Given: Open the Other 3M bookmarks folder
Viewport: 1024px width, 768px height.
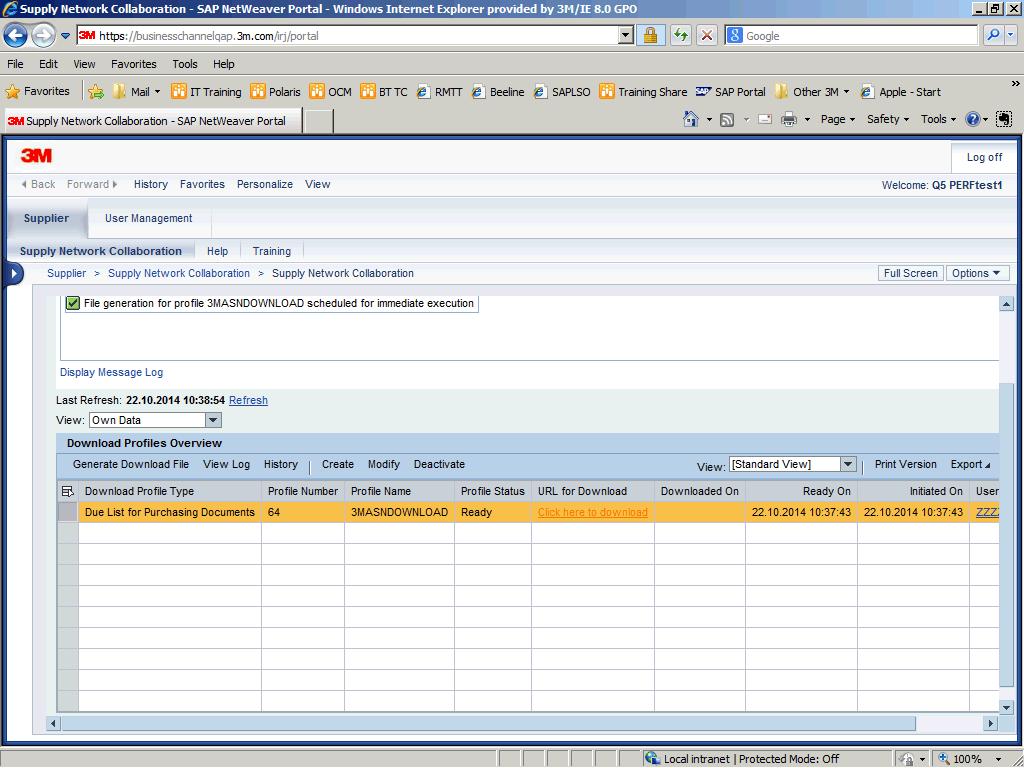Looking at the screenshot, I should point(812,92).
